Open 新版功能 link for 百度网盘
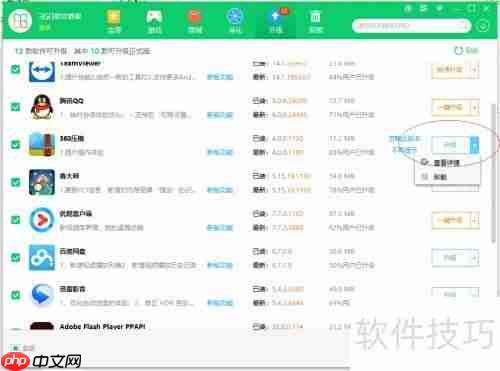Screen dimensions: 500x371 [x=220, y=265]
